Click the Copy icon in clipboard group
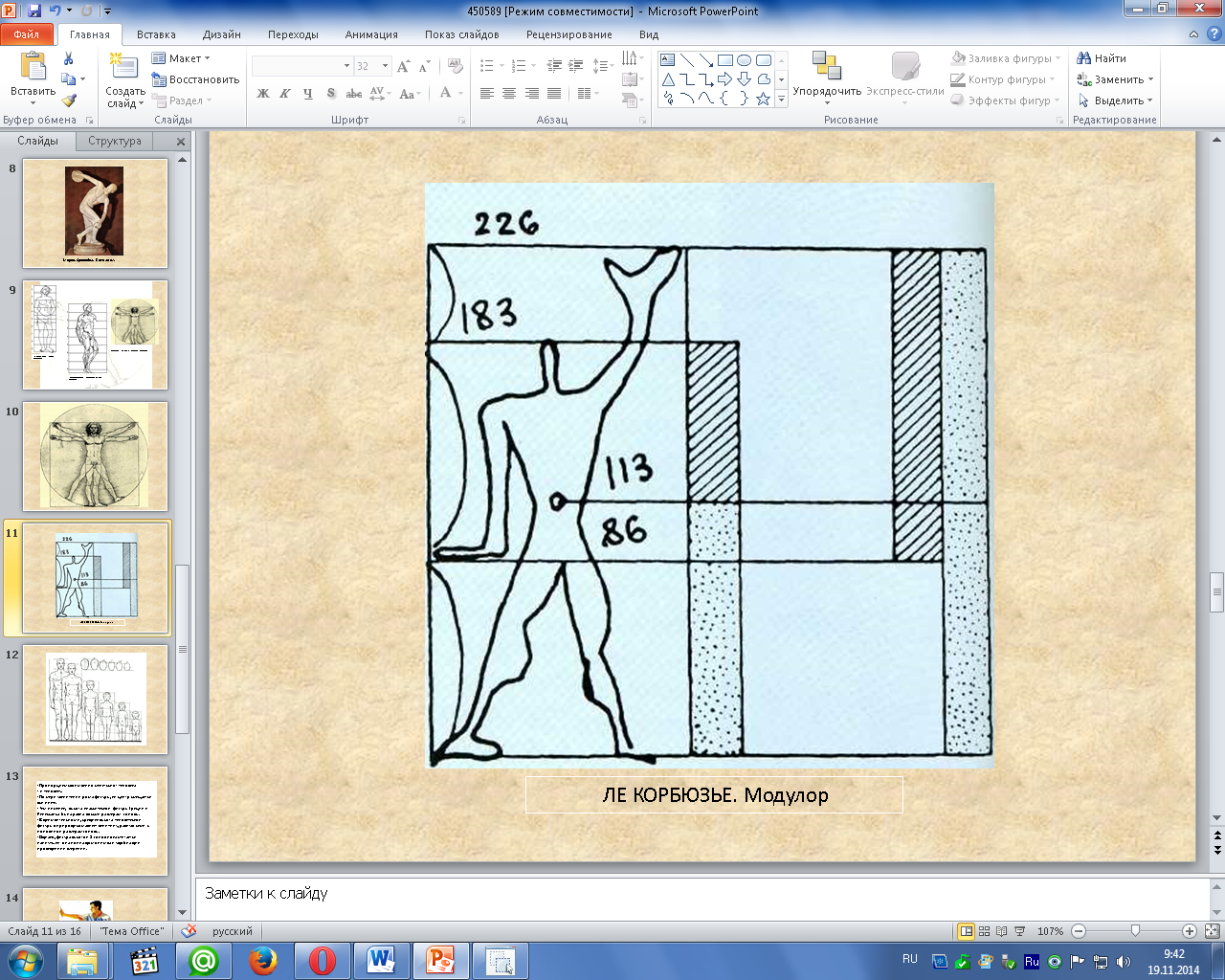1225x980 pixels. [69, 79]
